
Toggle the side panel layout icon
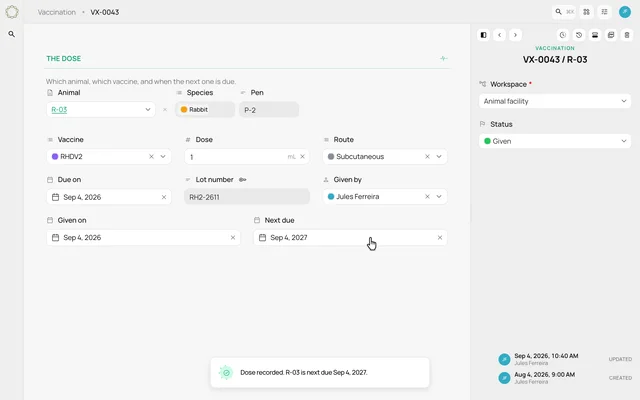pyautogui.click(x=484, y=35)
